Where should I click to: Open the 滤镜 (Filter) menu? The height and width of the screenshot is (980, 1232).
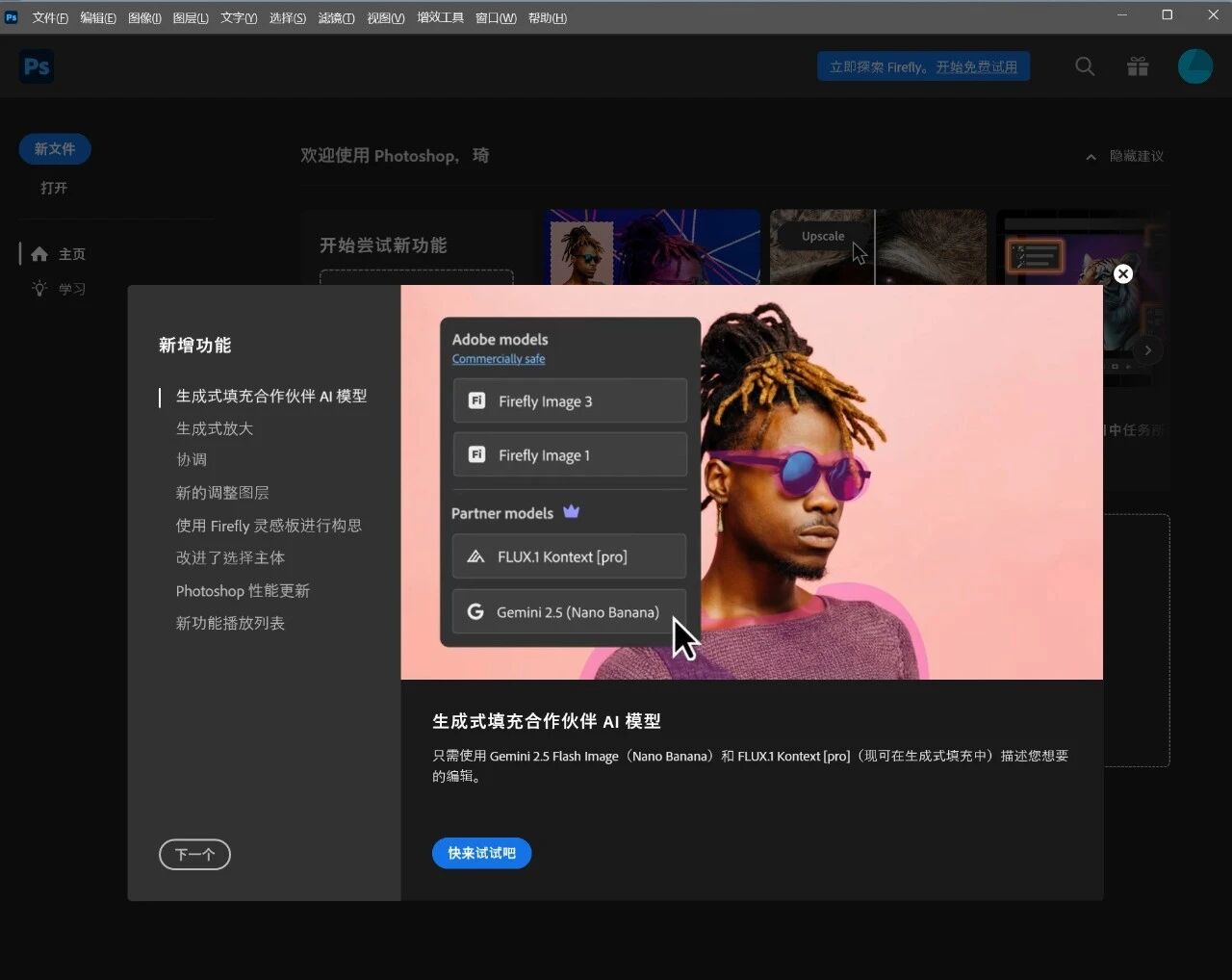click(x=336, y=17)
